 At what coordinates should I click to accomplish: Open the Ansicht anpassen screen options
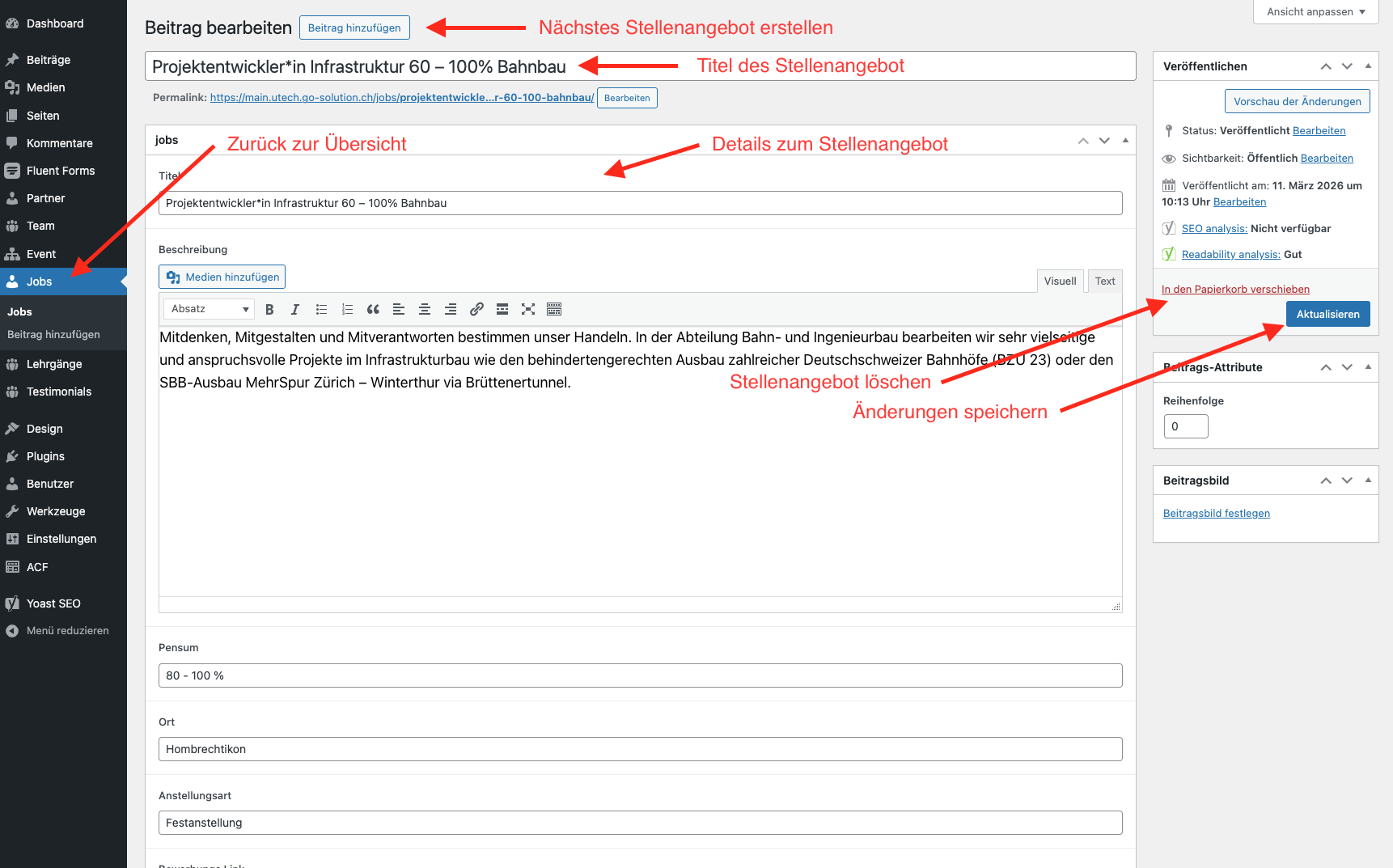point(1315,11)
